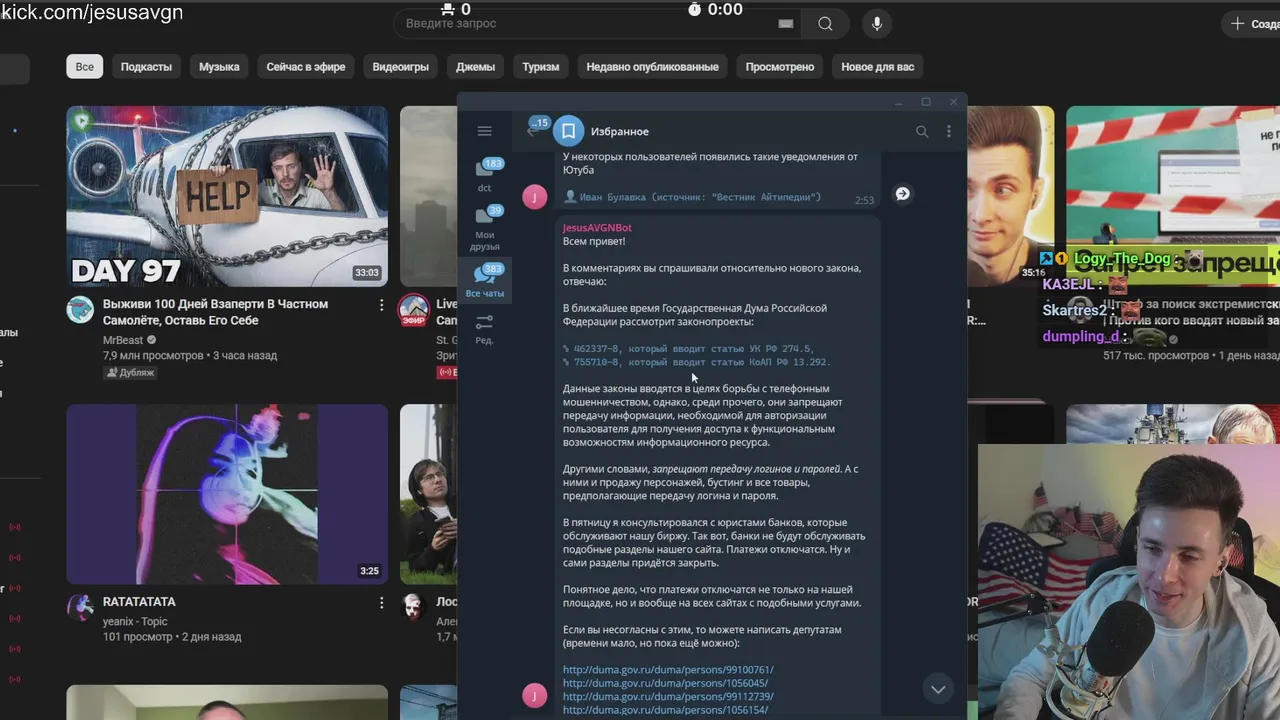Open MrBeast DAY 97 plane video thumbnail
This screenshot has width=1280, height=720.
[227, 197]
